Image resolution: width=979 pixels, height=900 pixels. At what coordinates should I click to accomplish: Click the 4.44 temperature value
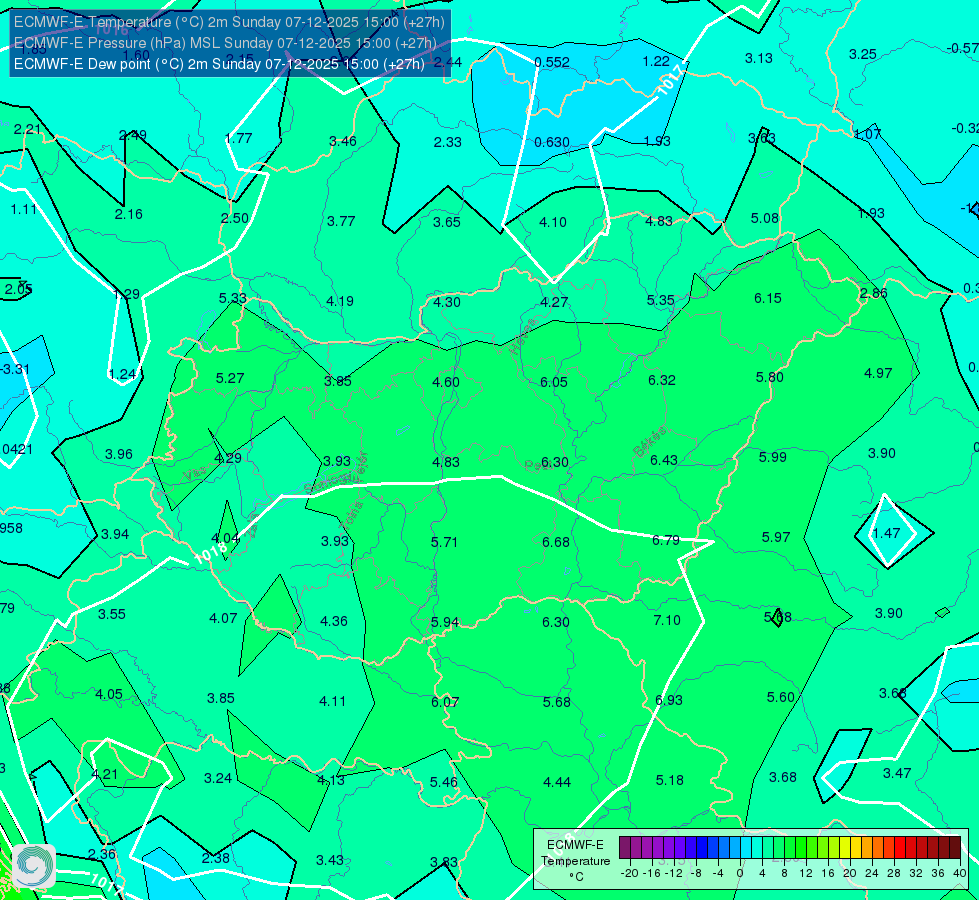(557, 783)
